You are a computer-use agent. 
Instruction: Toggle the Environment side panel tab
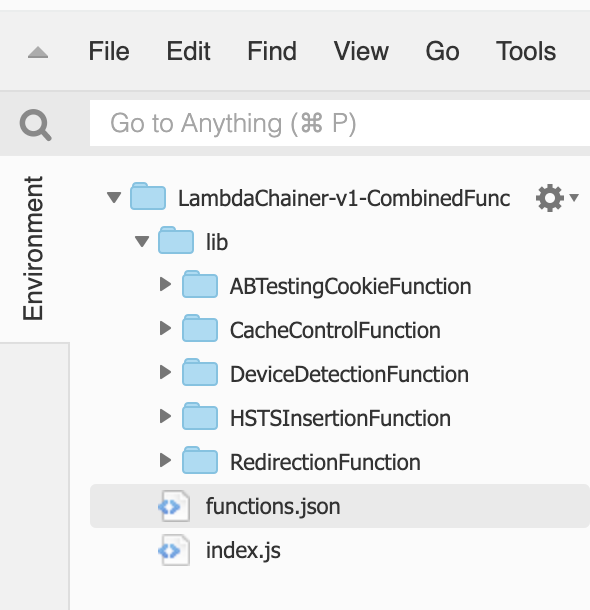pos(33,249)
